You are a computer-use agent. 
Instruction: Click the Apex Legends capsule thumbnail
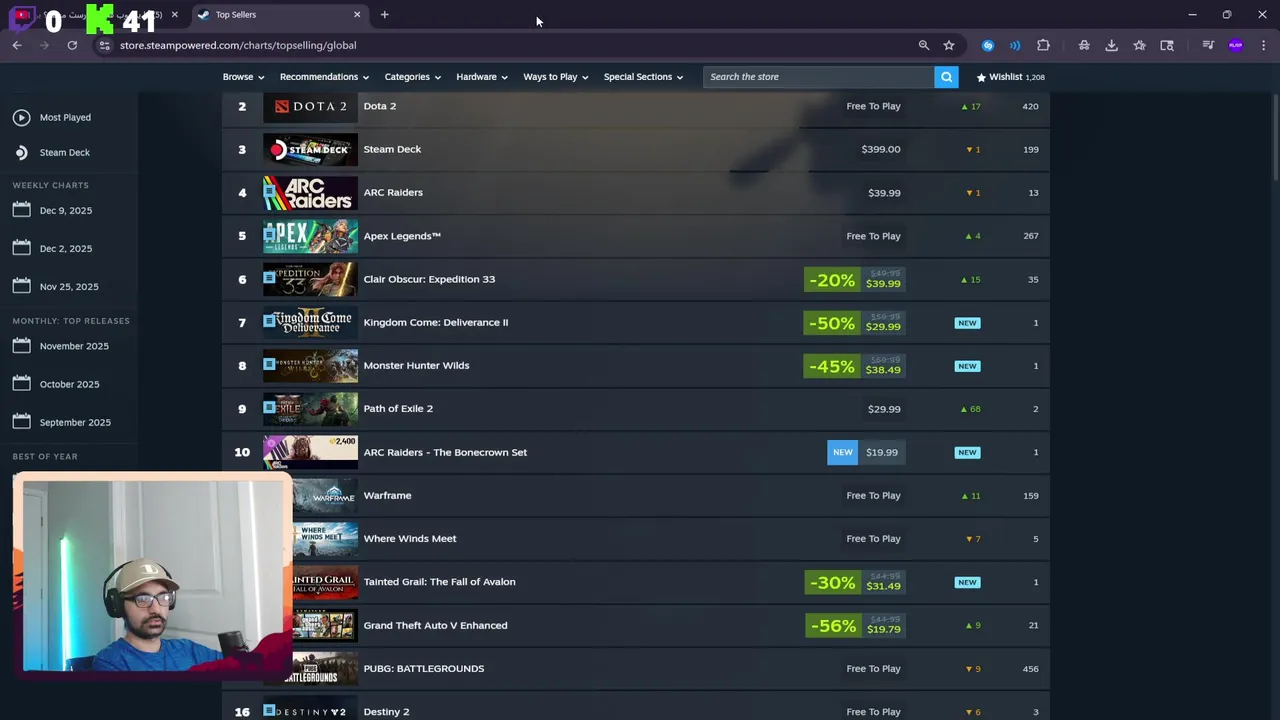click(310, 236)
